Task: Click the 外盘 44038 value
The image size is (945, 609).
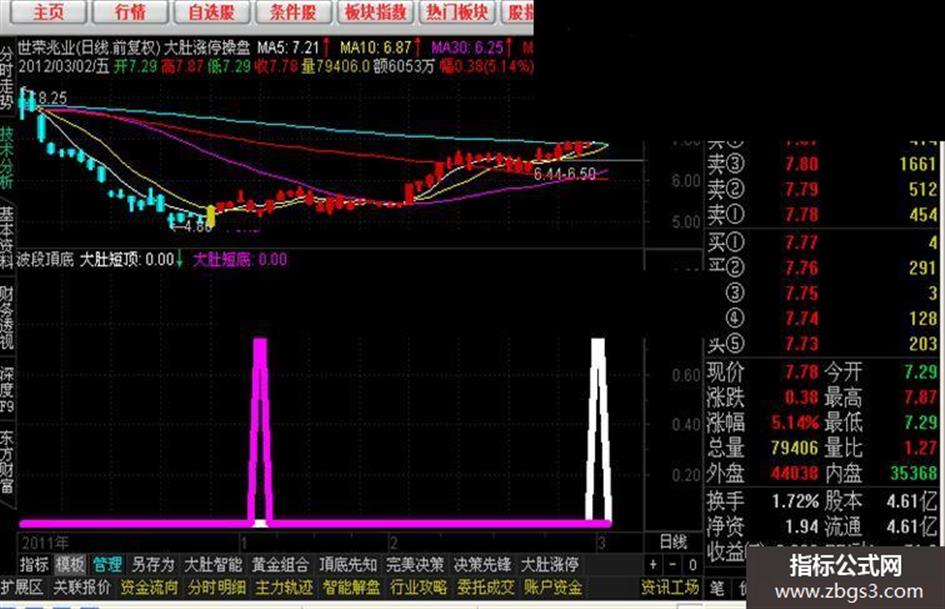Action: 795,473
